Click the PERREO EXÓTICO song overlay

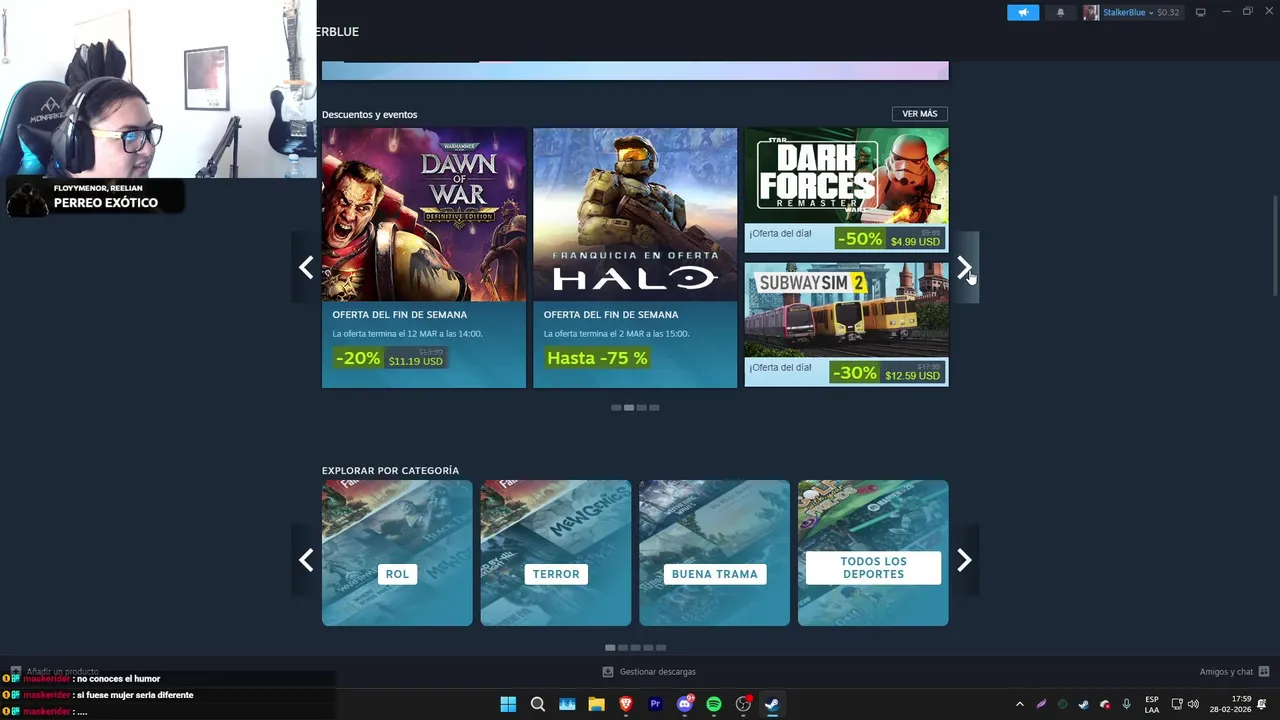96,197
